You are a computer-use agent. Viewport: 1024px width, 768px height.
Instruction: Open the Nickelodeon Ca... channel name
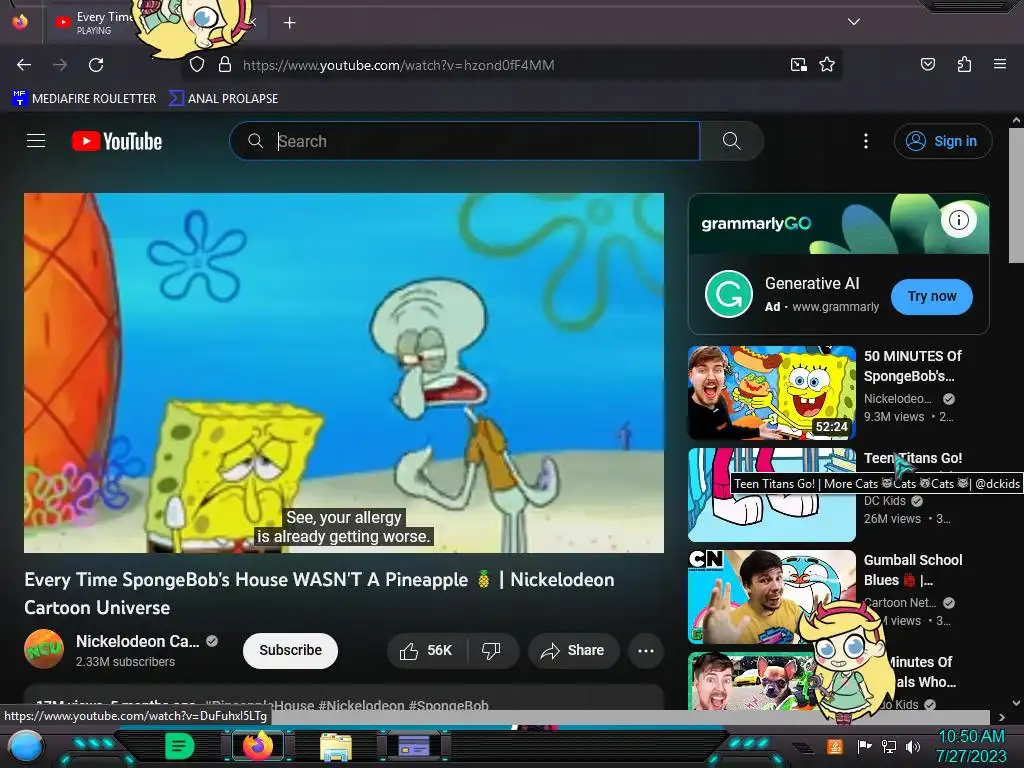pos(138,641)
